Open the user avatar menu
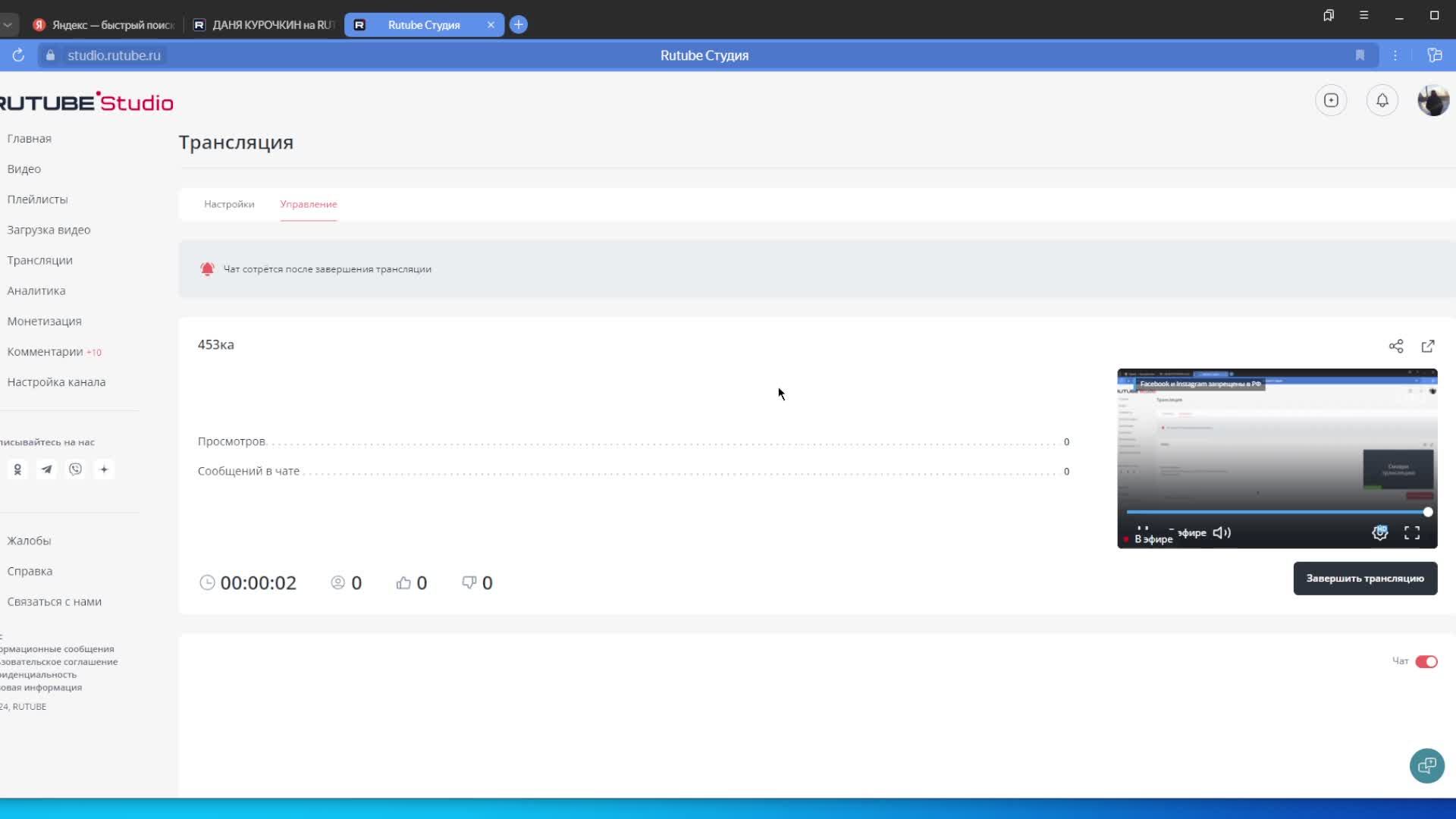This screenshot has width=1456, height=819. click(1432, 100)
